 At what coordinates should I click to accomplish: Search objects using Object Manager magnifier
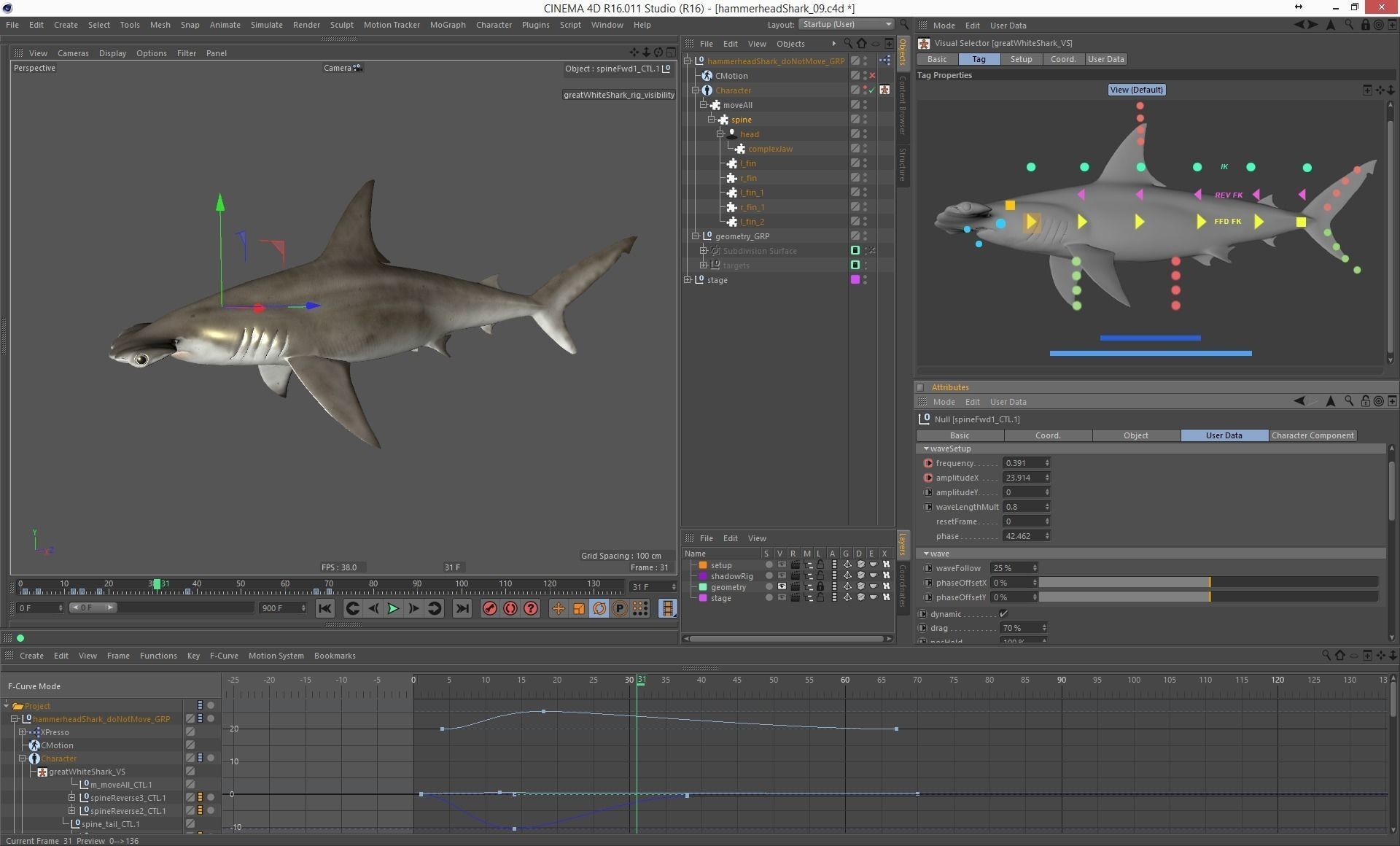[x=847, y=44]
